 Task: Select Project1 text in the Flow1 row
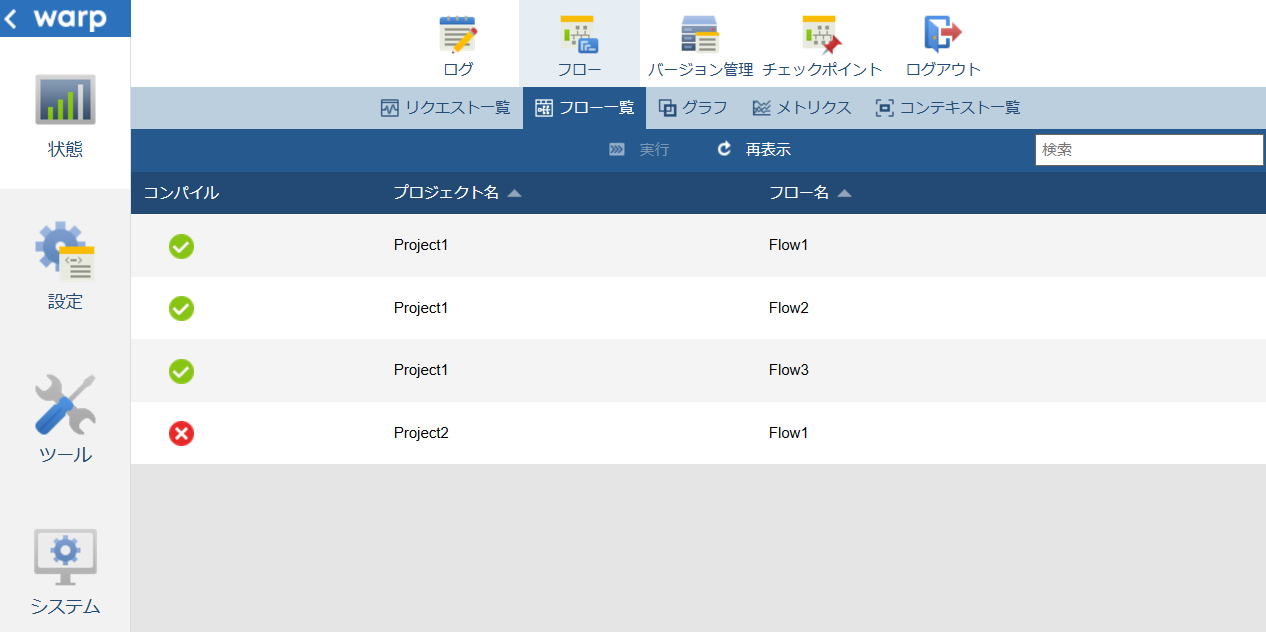[421, 245]
